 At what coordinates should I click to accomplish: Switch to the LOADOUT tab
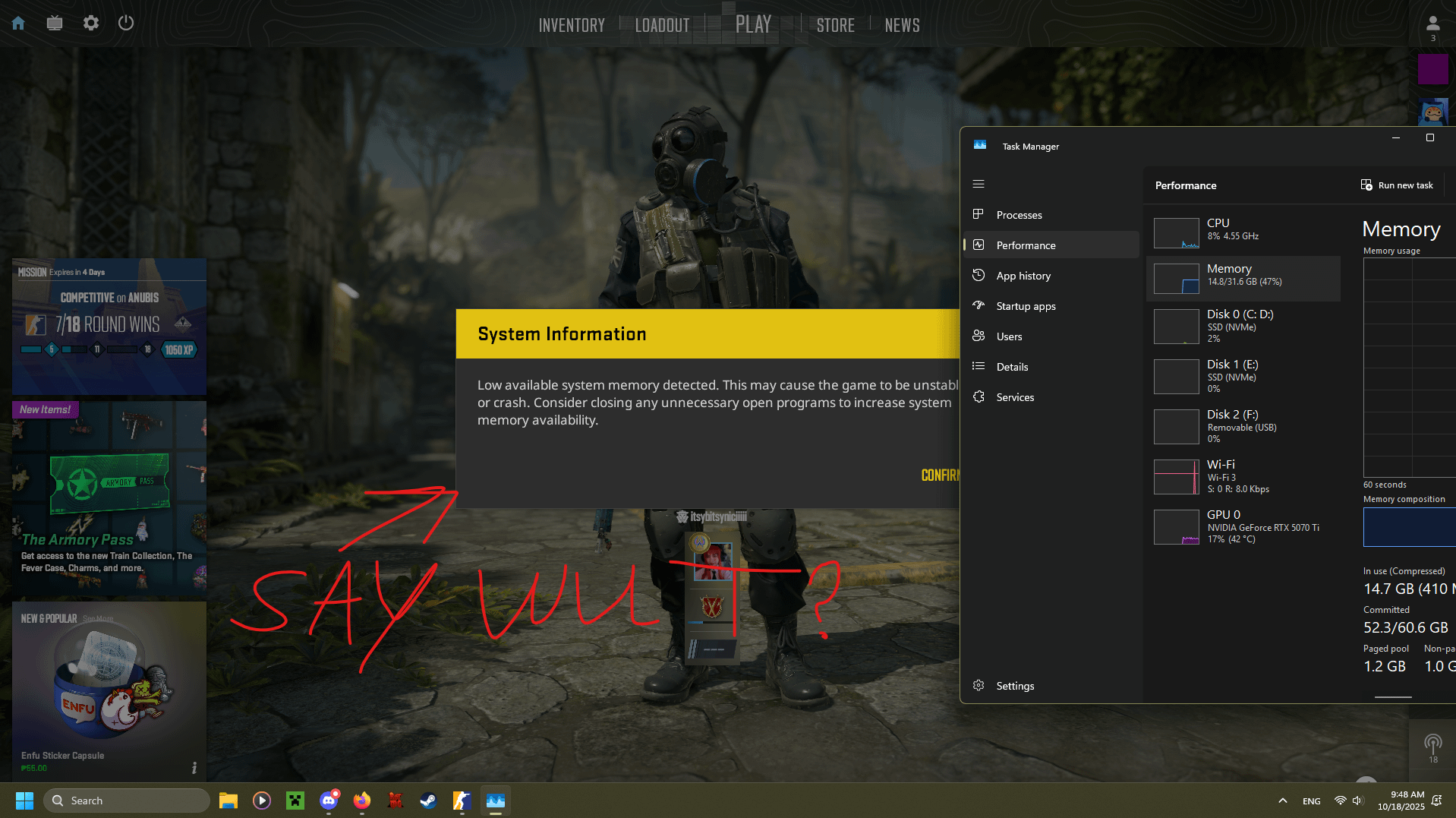662,25
